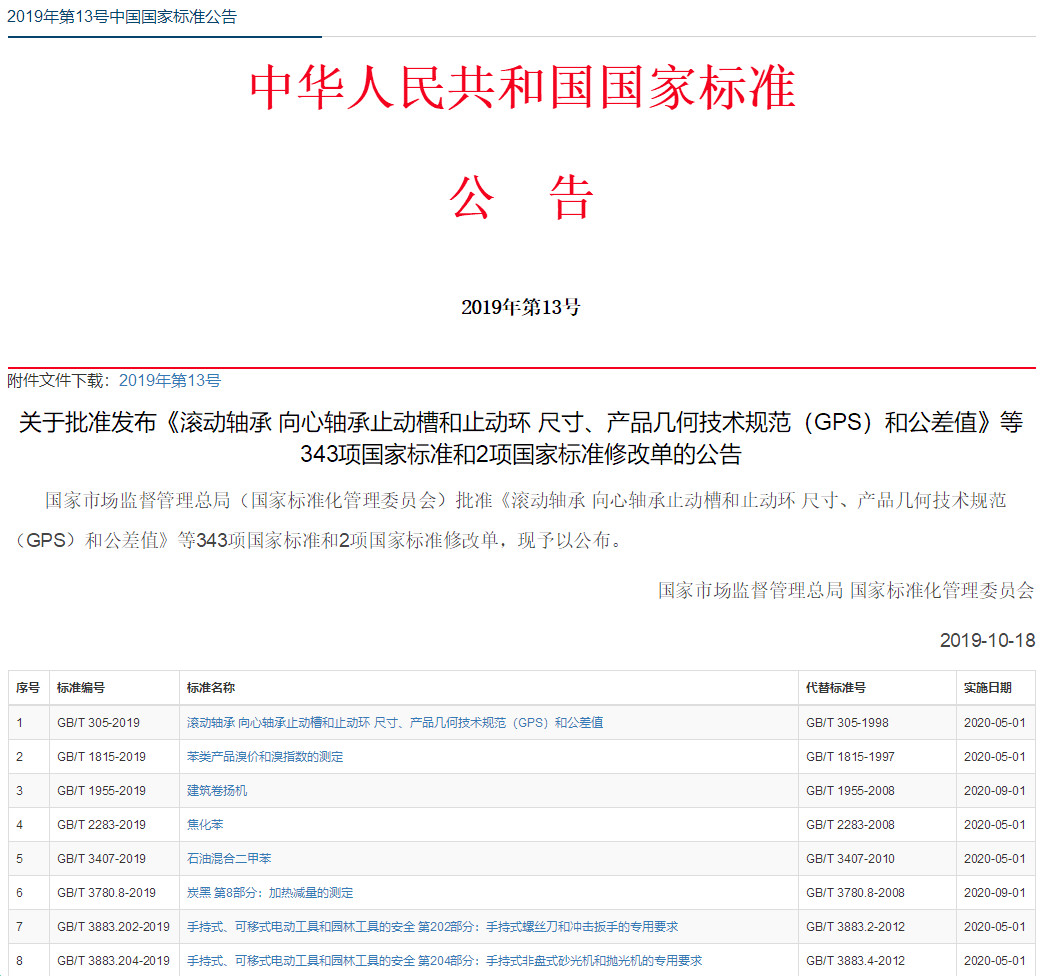Click the 2019年第13号中国国家标准公告 header tab
Viewport: 1046px width, 976px height.
click(122, 17)
